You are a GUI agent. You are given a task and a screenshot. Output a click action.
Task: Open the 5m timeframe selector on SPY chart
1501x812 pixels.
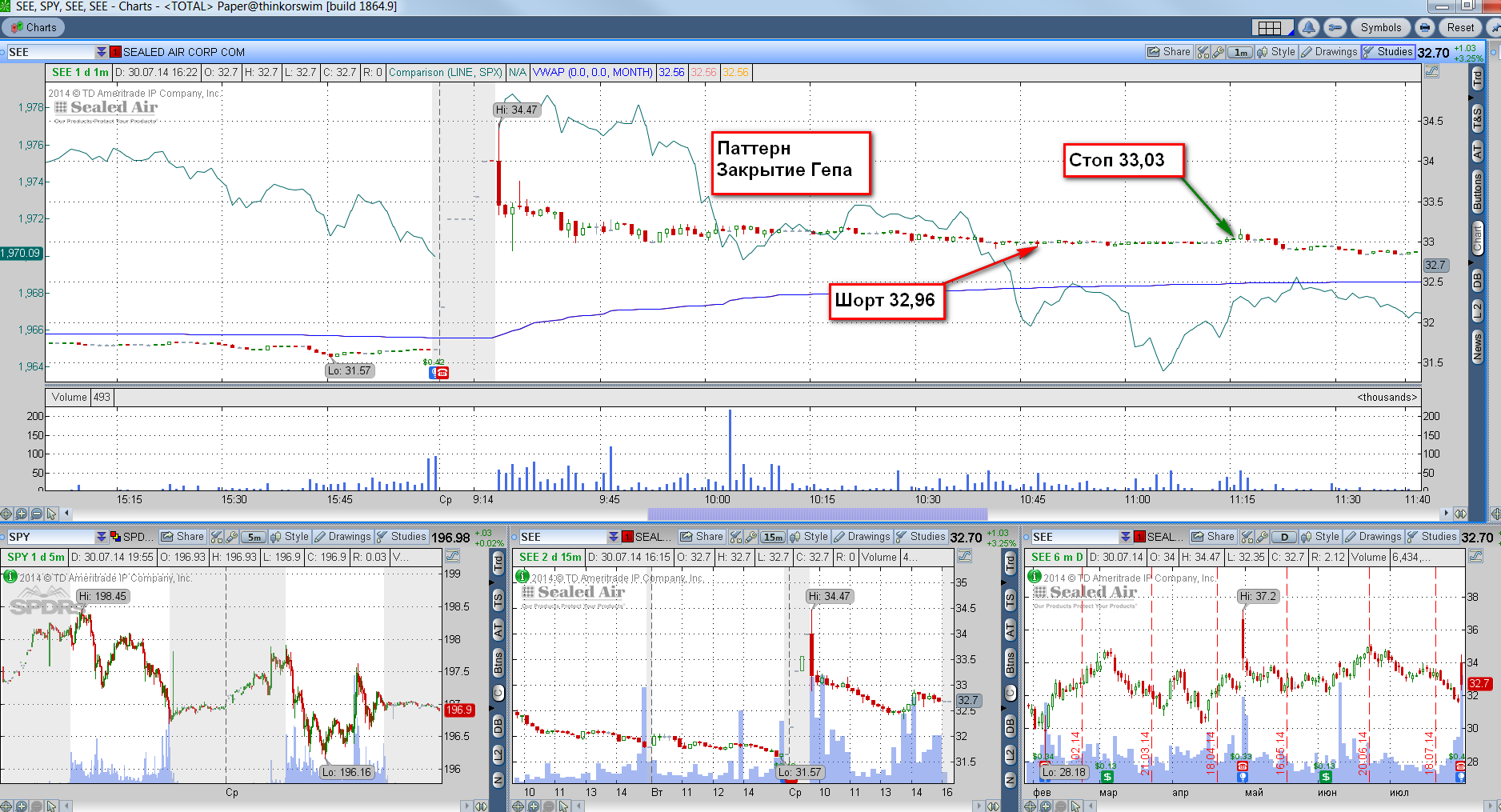coord(254,537)
